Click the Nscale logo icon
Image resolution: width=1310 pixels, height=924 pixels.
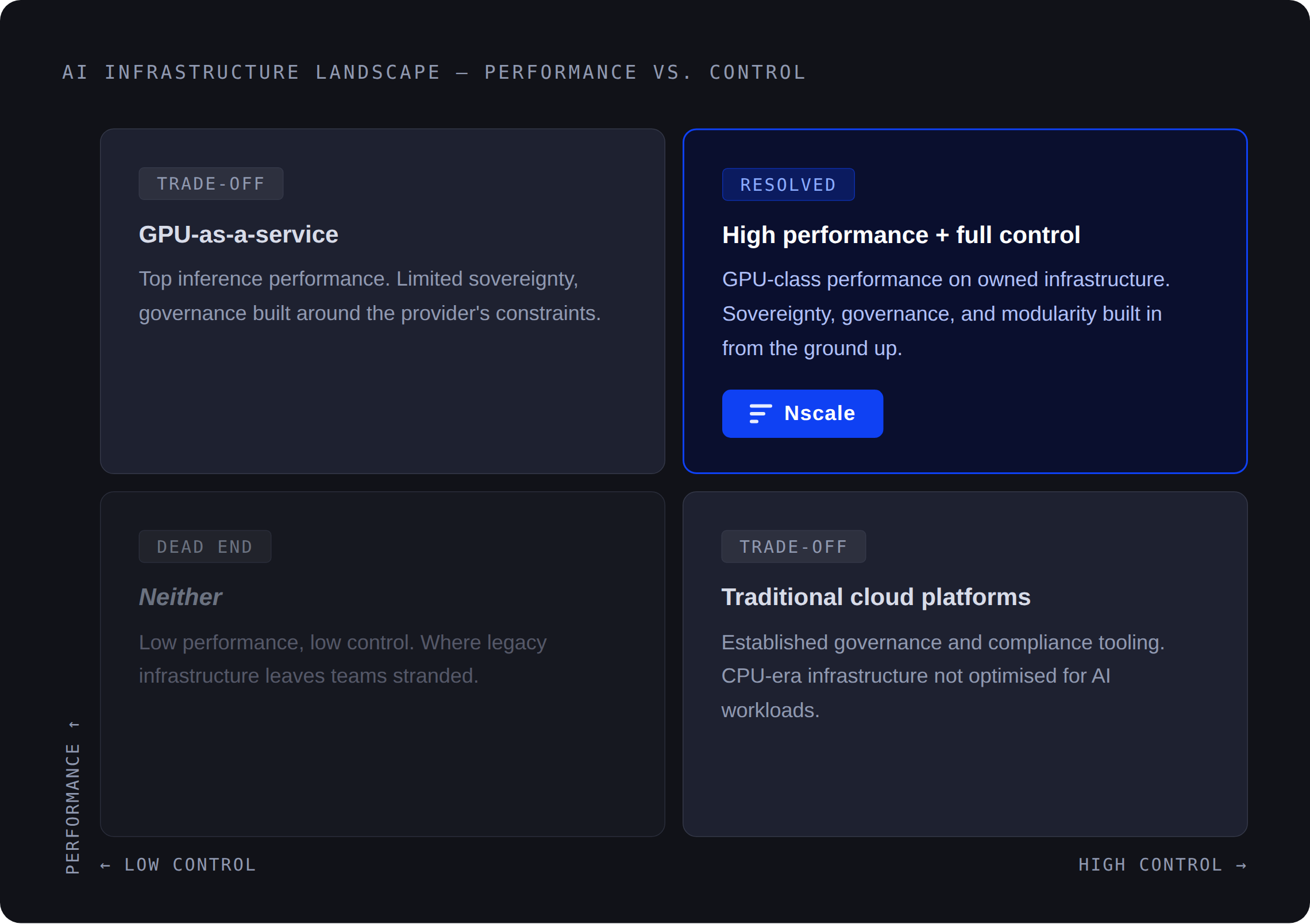pyautogui.click(x=760, y=414)
